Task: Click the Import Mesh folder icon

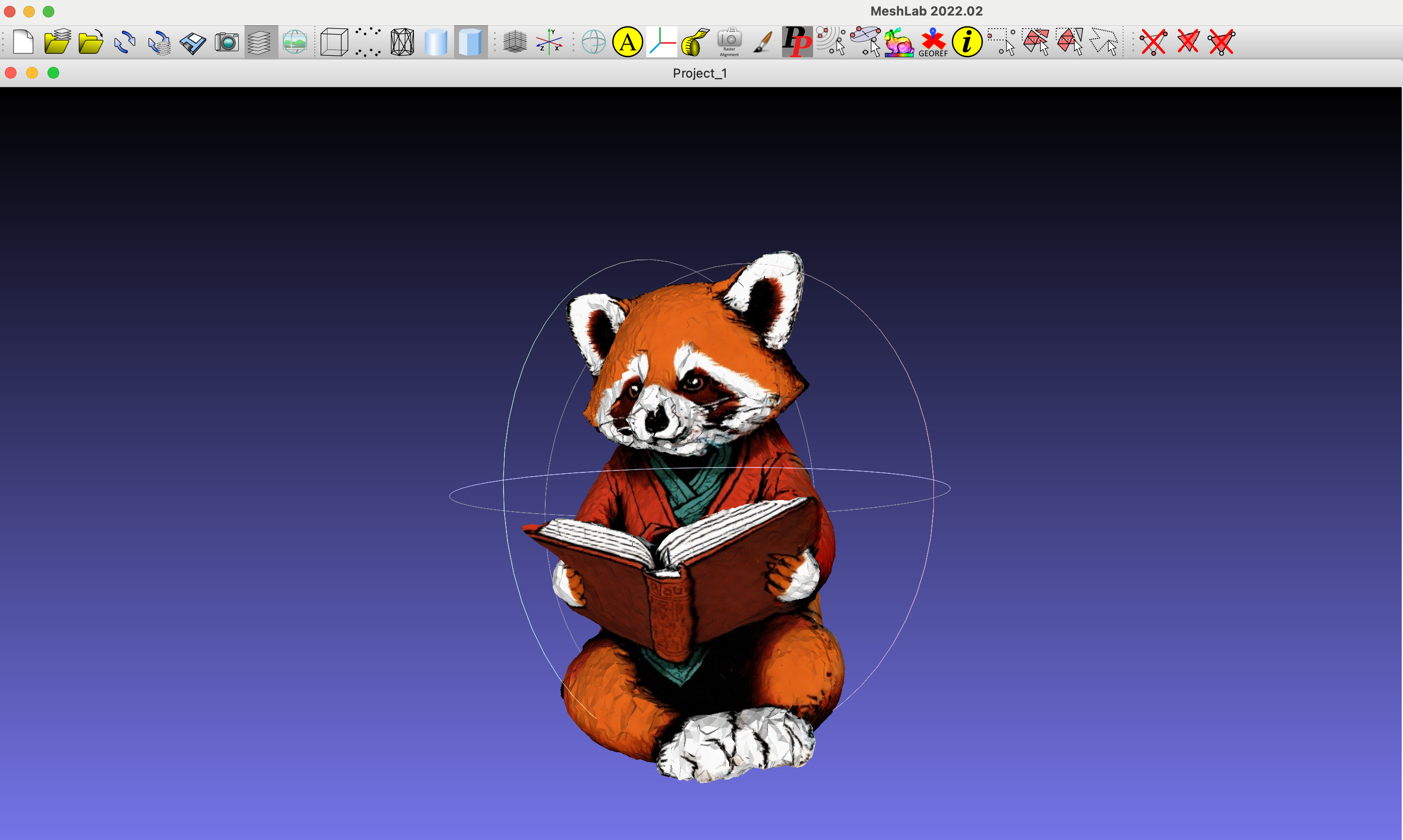Action: point(91,42)
